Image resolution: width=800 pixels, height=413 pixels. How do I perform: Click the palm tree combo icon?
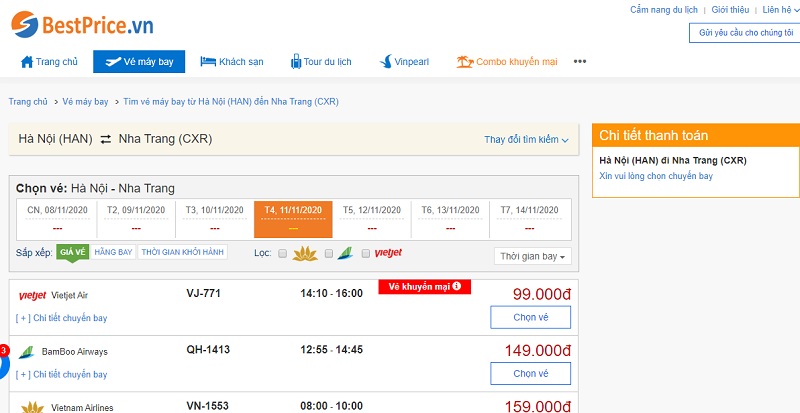465,62
